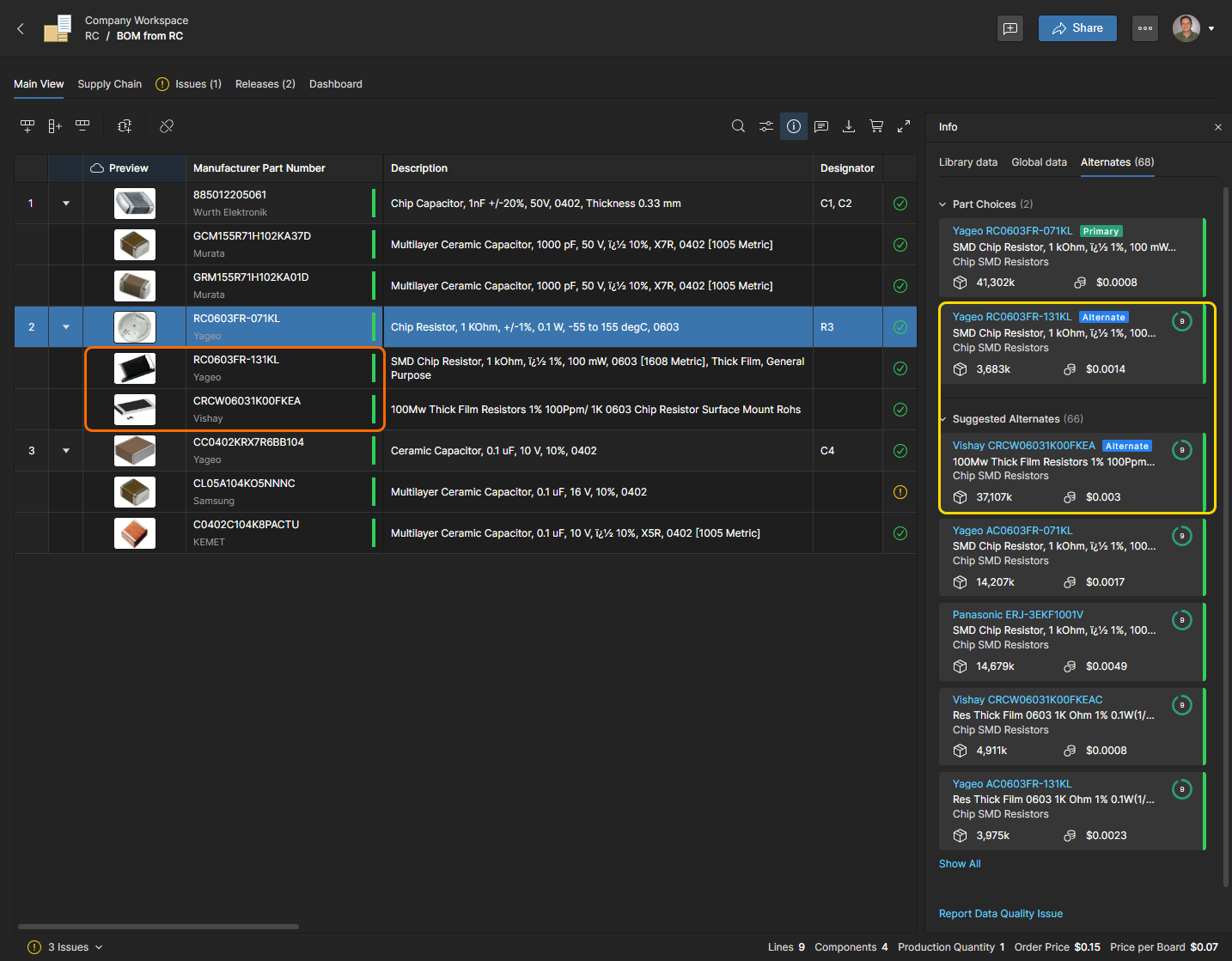Screen dimensions: 1232x961
Task: Open the filter sliders settings
Action: point(765,126)
